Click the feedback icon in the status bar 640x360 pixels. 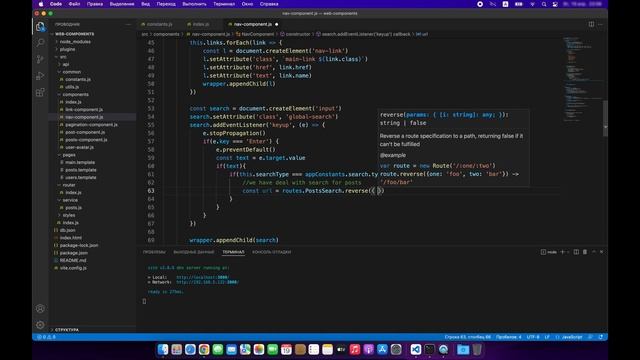pyautogui.click(x=590, y=337)
